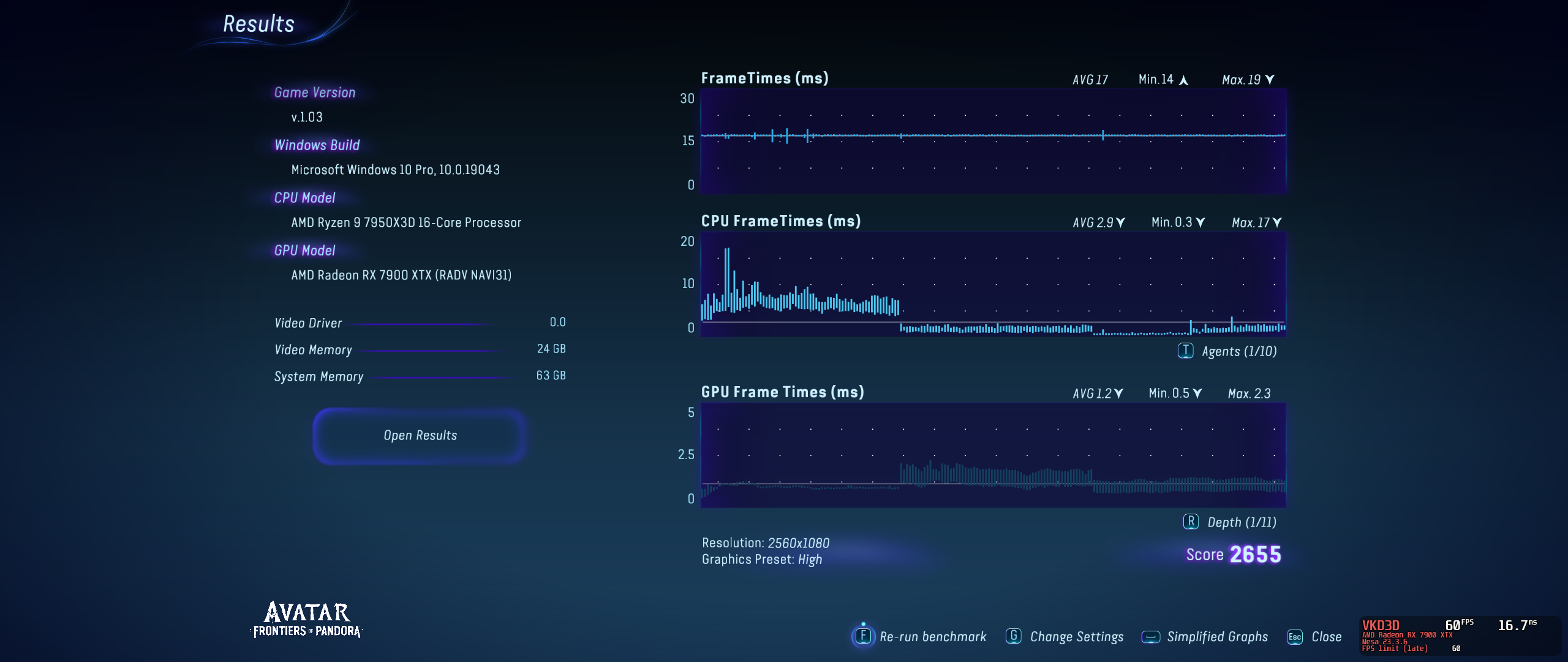Screen dimensions: 1568x662
Task: Select the Change Settings option
Action: pos(1076,637)
